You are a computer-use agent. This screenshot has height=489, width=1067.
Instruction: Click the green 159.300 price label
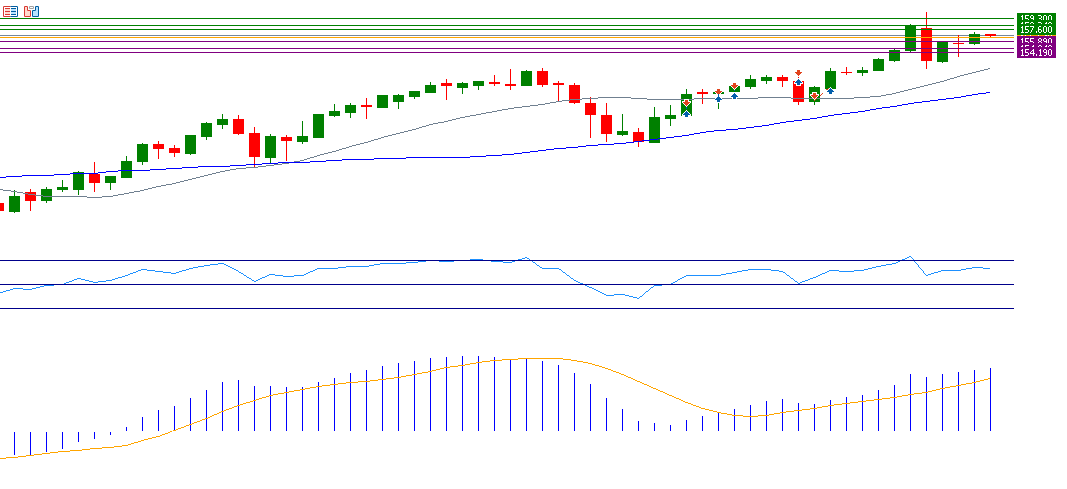[1035, 19]
